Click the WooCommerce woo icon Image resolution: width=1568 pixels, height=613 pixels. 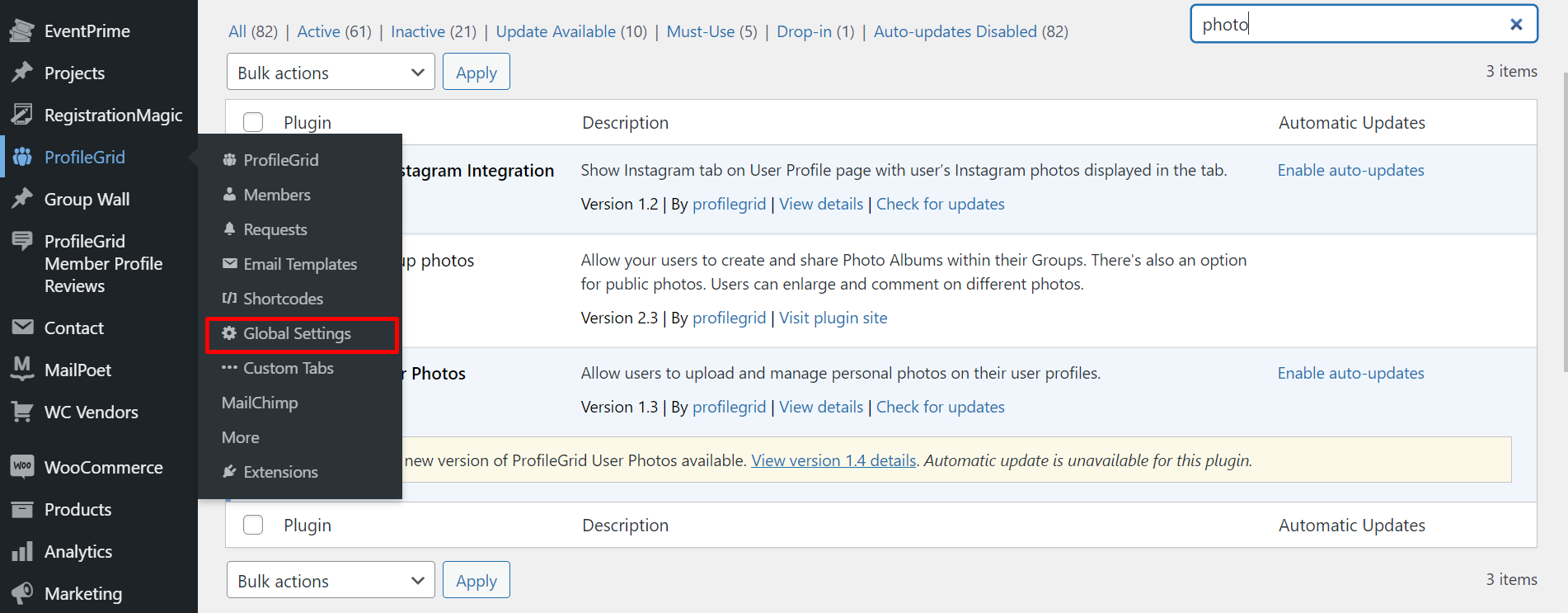[x=22, y=467]
